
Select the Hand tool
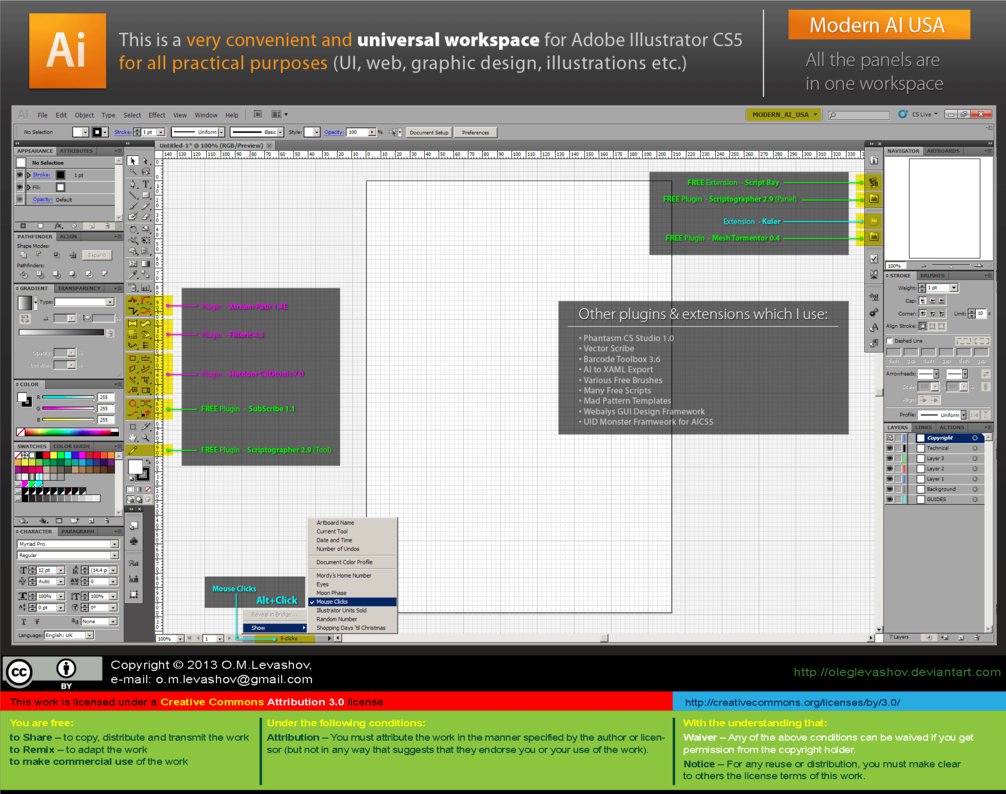point(132,437)
